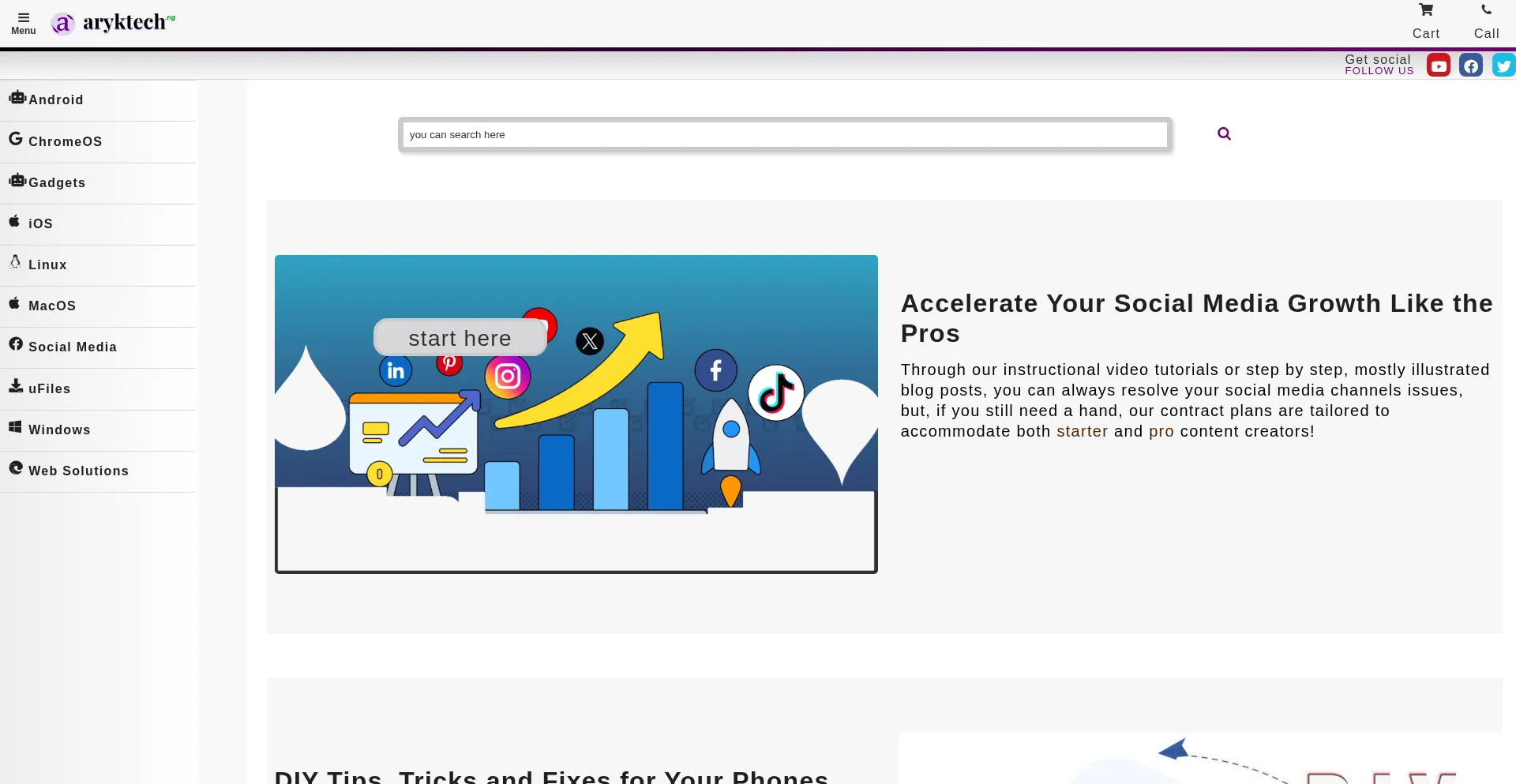Click the Gadgets icon in sidebar
The image size is (1516, 784).
click(x=17, y=180)
